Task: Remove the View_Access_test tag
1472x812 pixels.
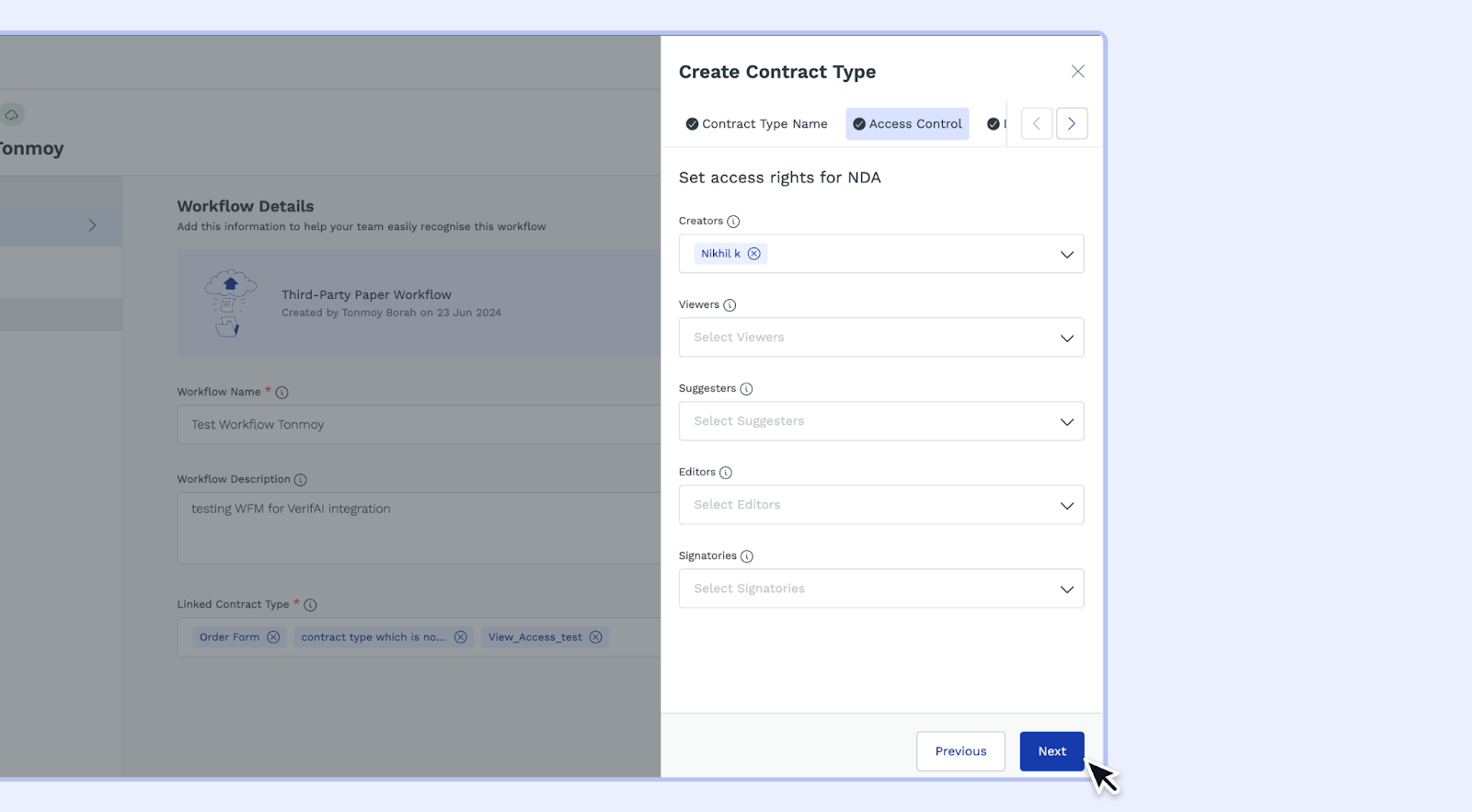Action: pos(596,637)
